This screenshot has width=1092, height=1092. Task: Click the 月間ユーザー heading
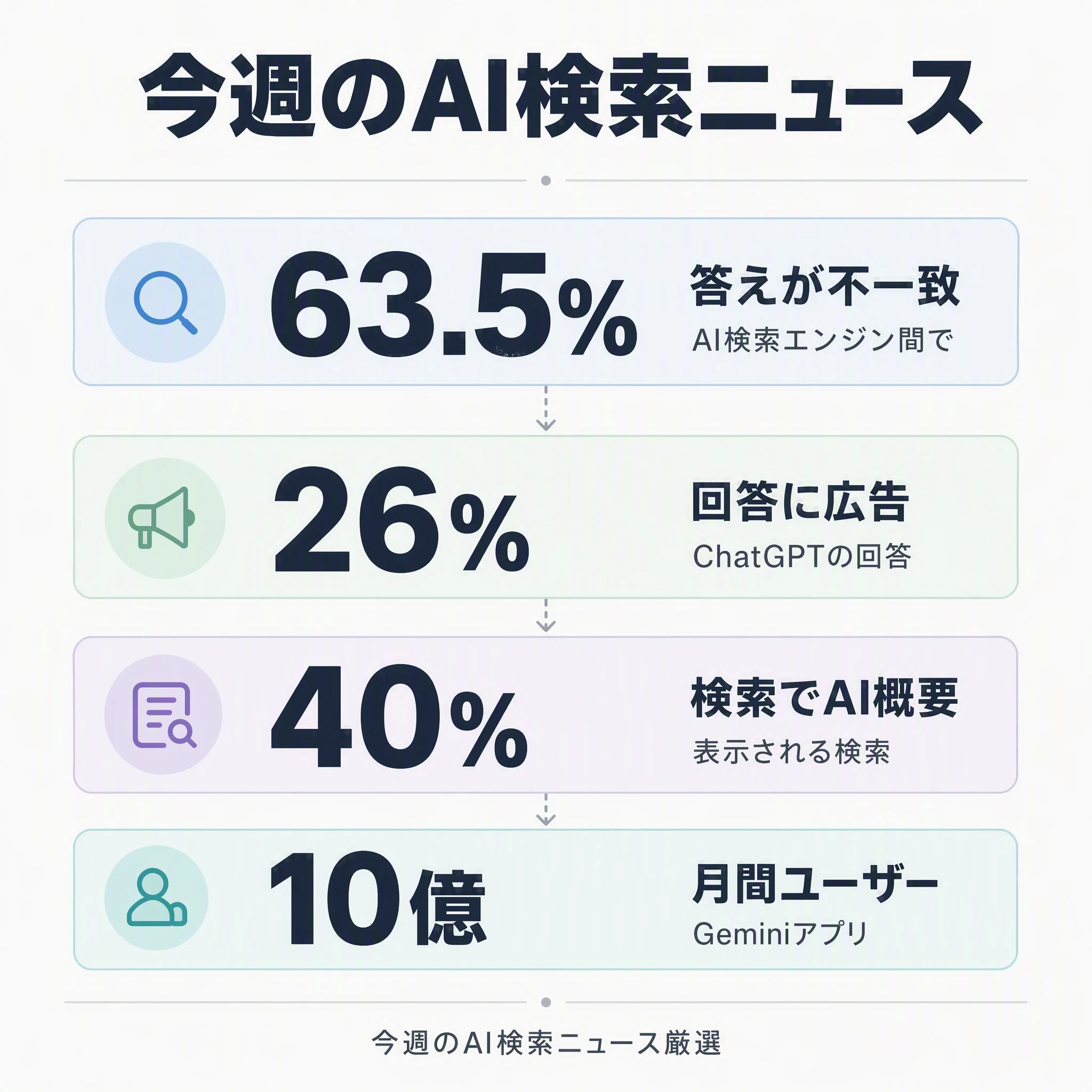coord(815,884)
